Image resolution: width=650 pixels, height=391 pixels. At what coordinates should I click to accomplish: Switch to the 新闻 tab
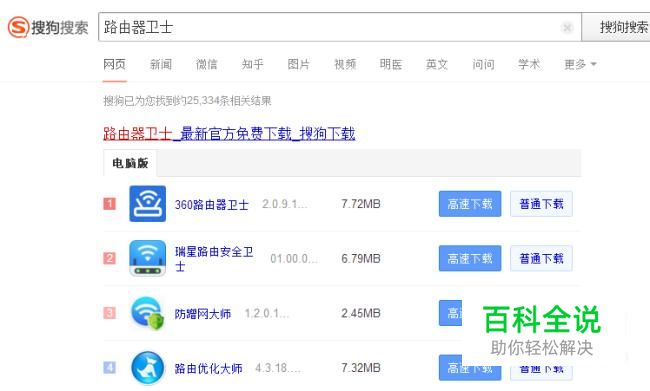(160, 64)
